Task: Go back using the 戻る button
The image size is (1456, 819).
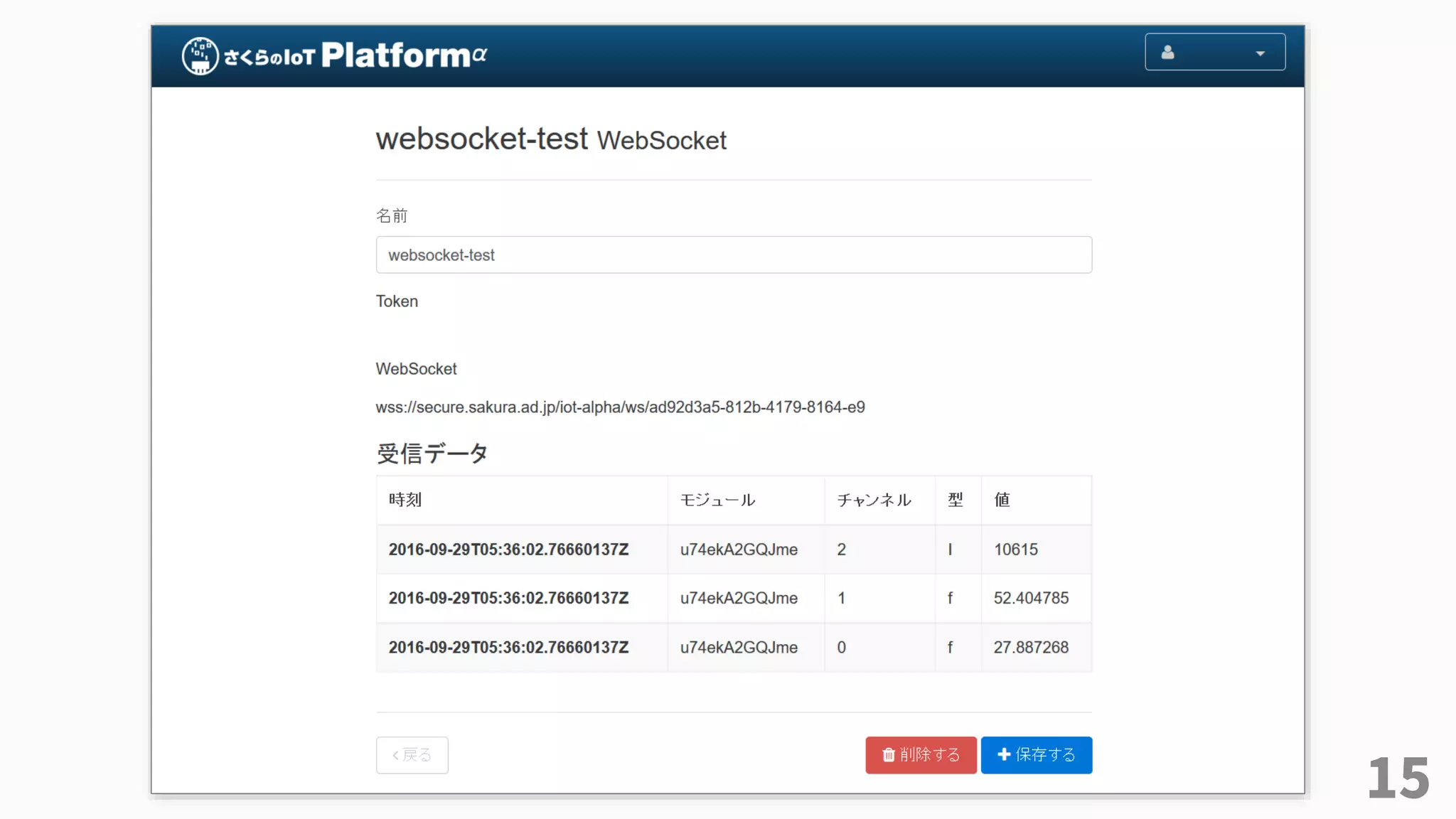Action: point(412,754)
